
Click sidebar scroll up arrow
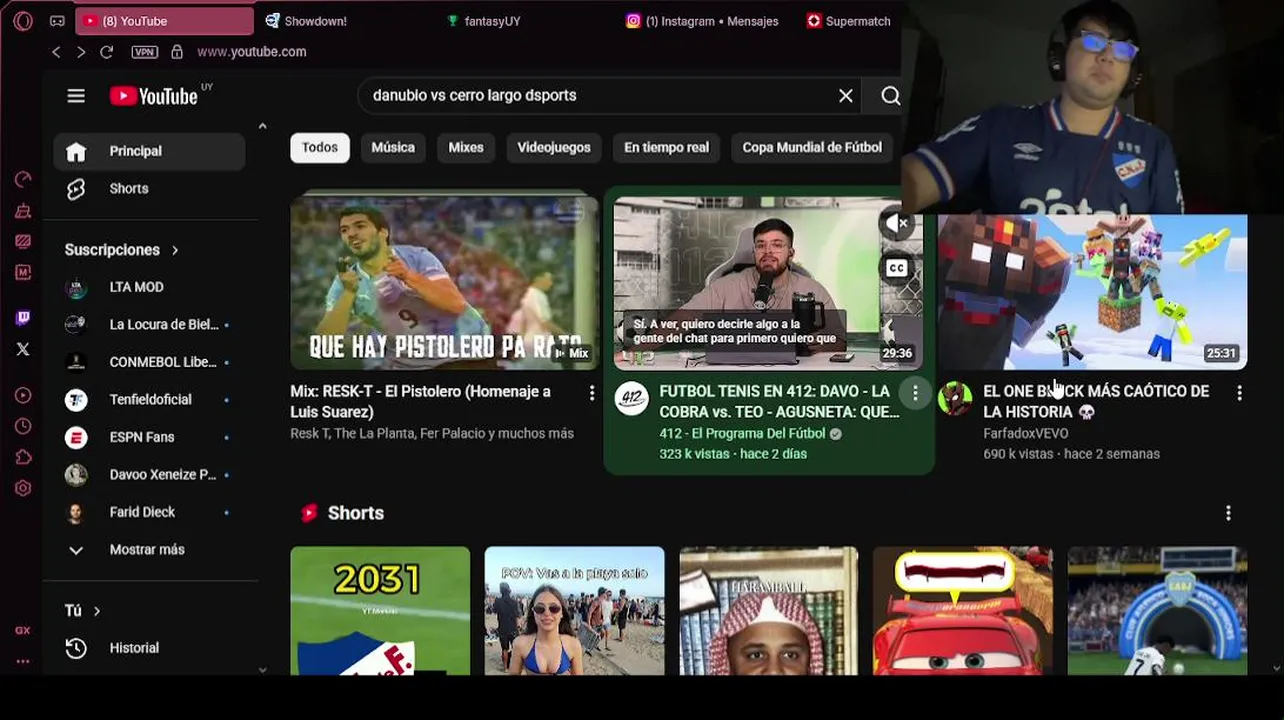262,127
